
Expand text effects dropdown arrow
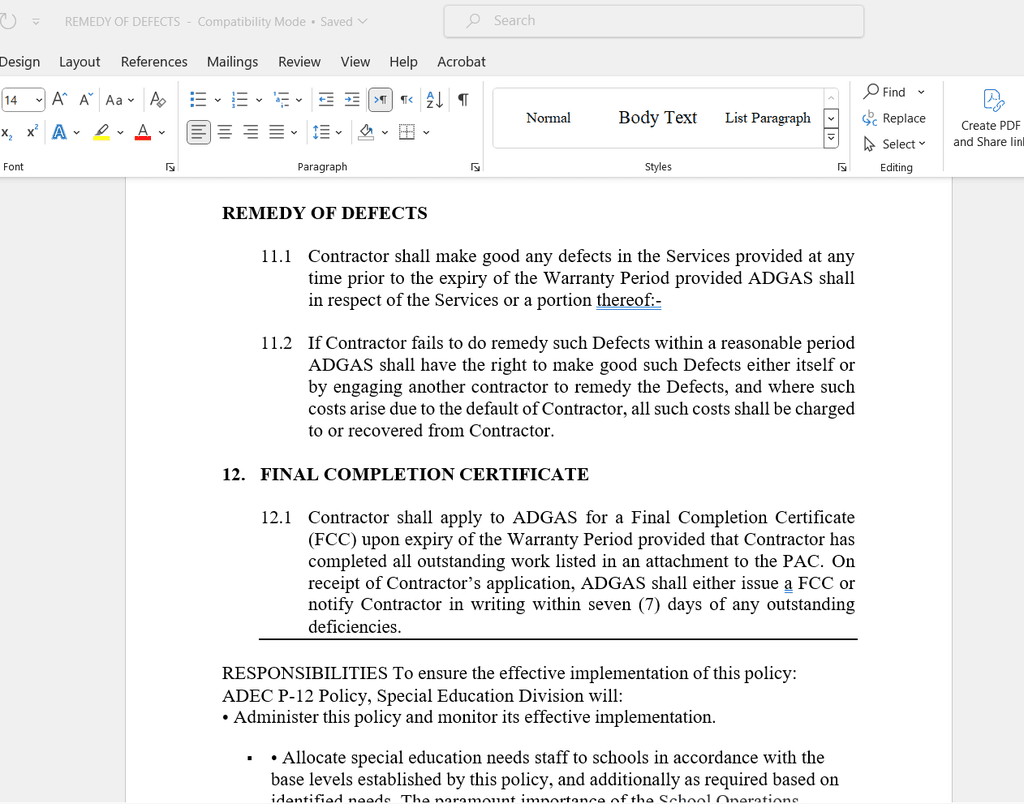click(76, 133)
